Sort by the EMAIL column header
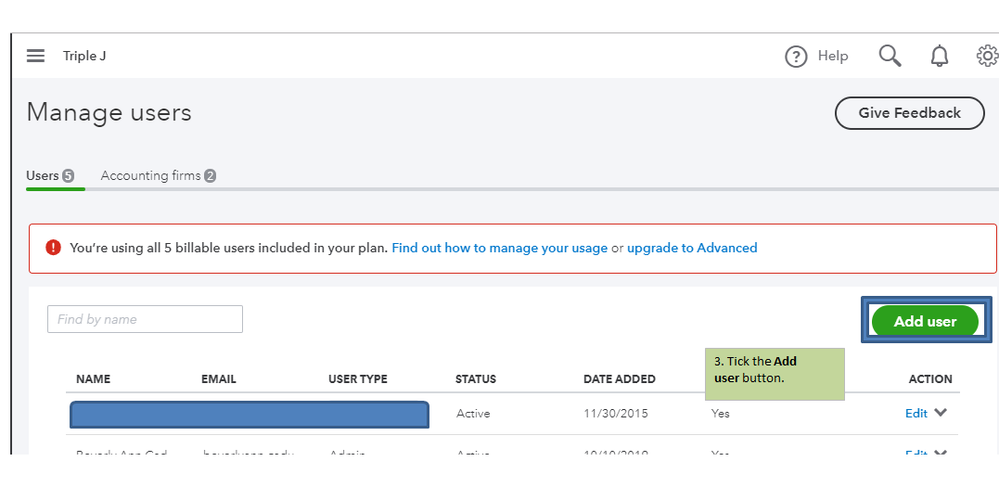This screenshot has width=999, height=487. pos(218,379)
